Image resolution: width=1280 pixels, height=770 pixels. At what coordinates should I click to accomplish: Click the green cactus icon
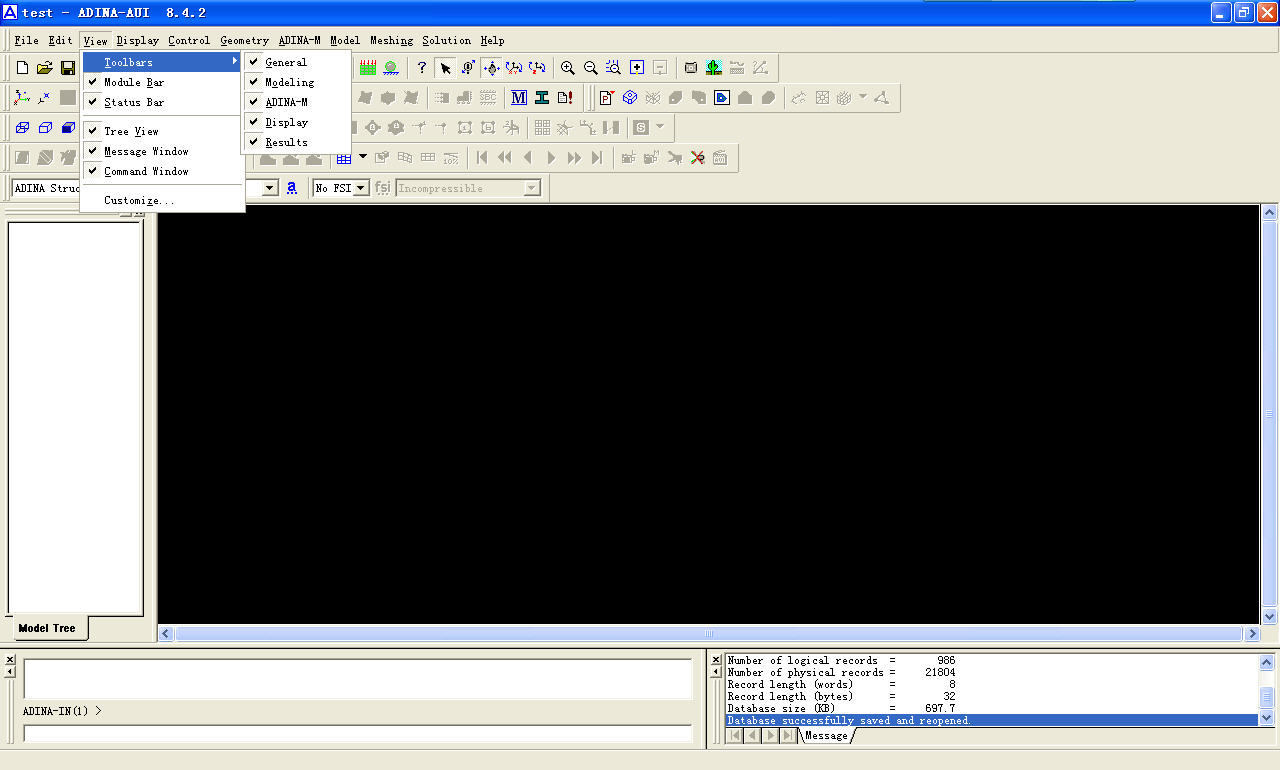pos(714,68)
